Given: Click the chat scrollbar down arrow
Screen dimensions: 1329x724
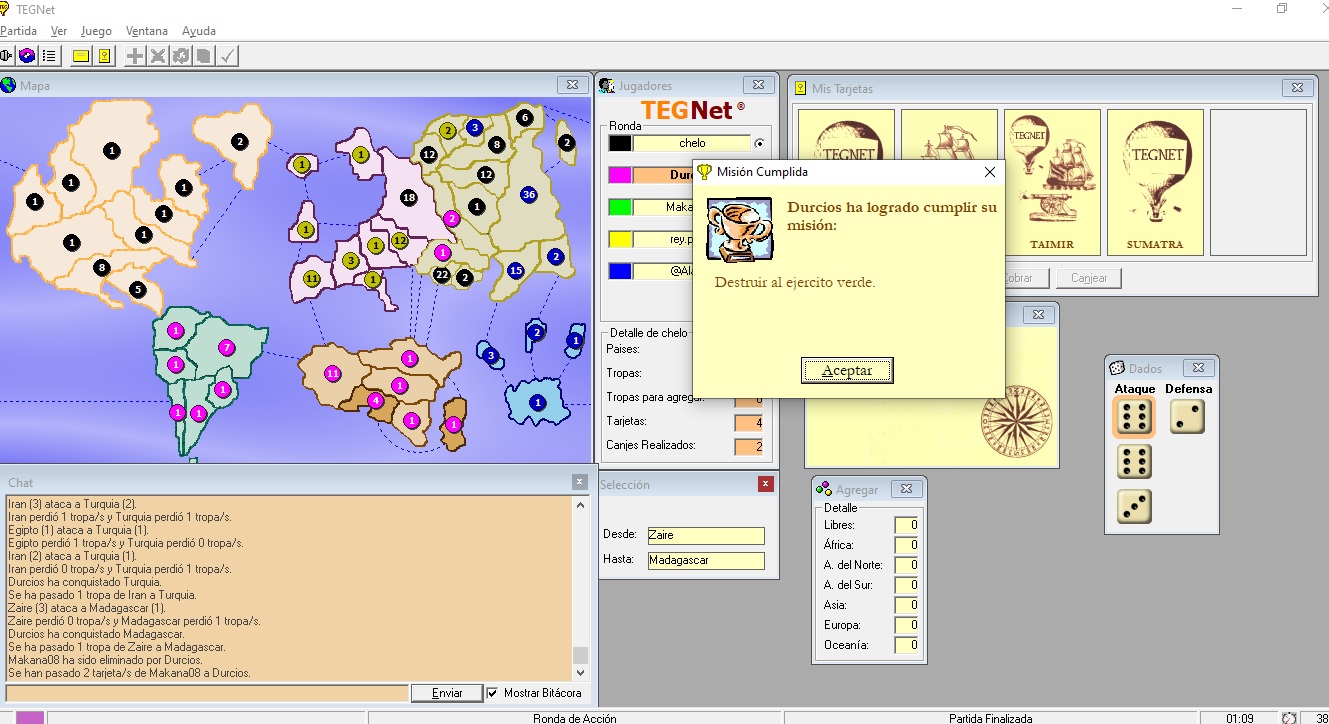Looking at the screenshot, I should [x=580, y=673].
